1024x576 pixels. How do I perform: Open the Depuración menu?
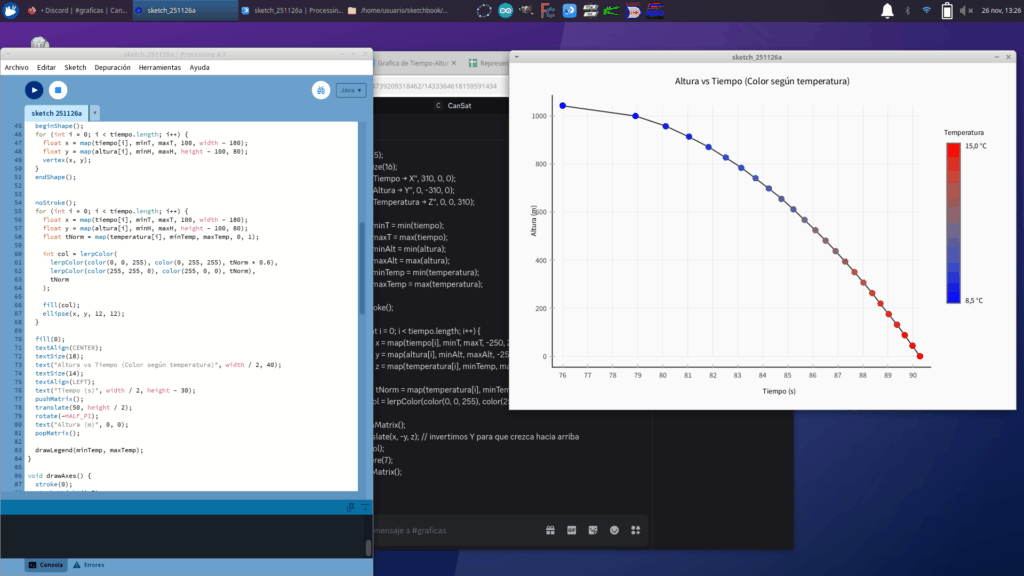point(112,67)
